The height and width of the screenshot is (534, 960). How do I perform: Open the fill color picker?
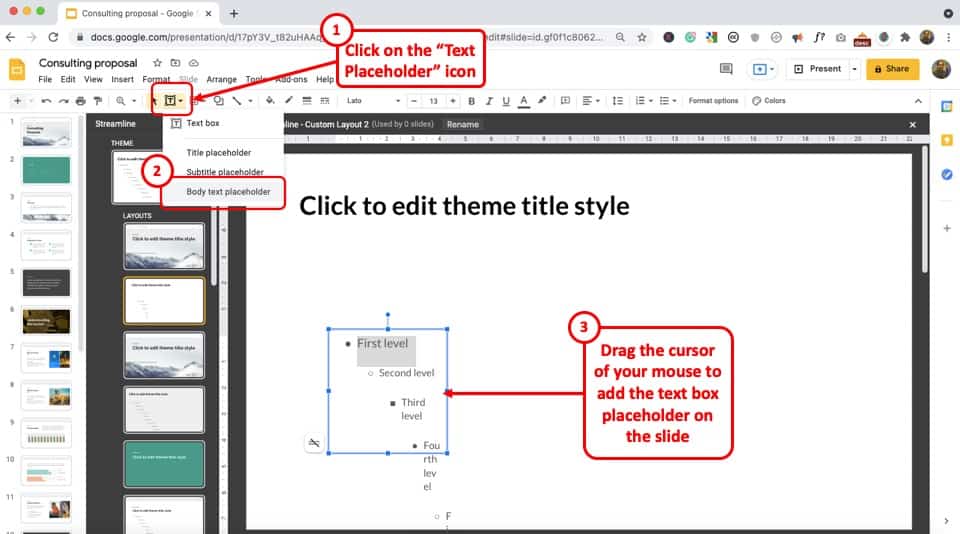pyautogui.click(x=270, y=100)
